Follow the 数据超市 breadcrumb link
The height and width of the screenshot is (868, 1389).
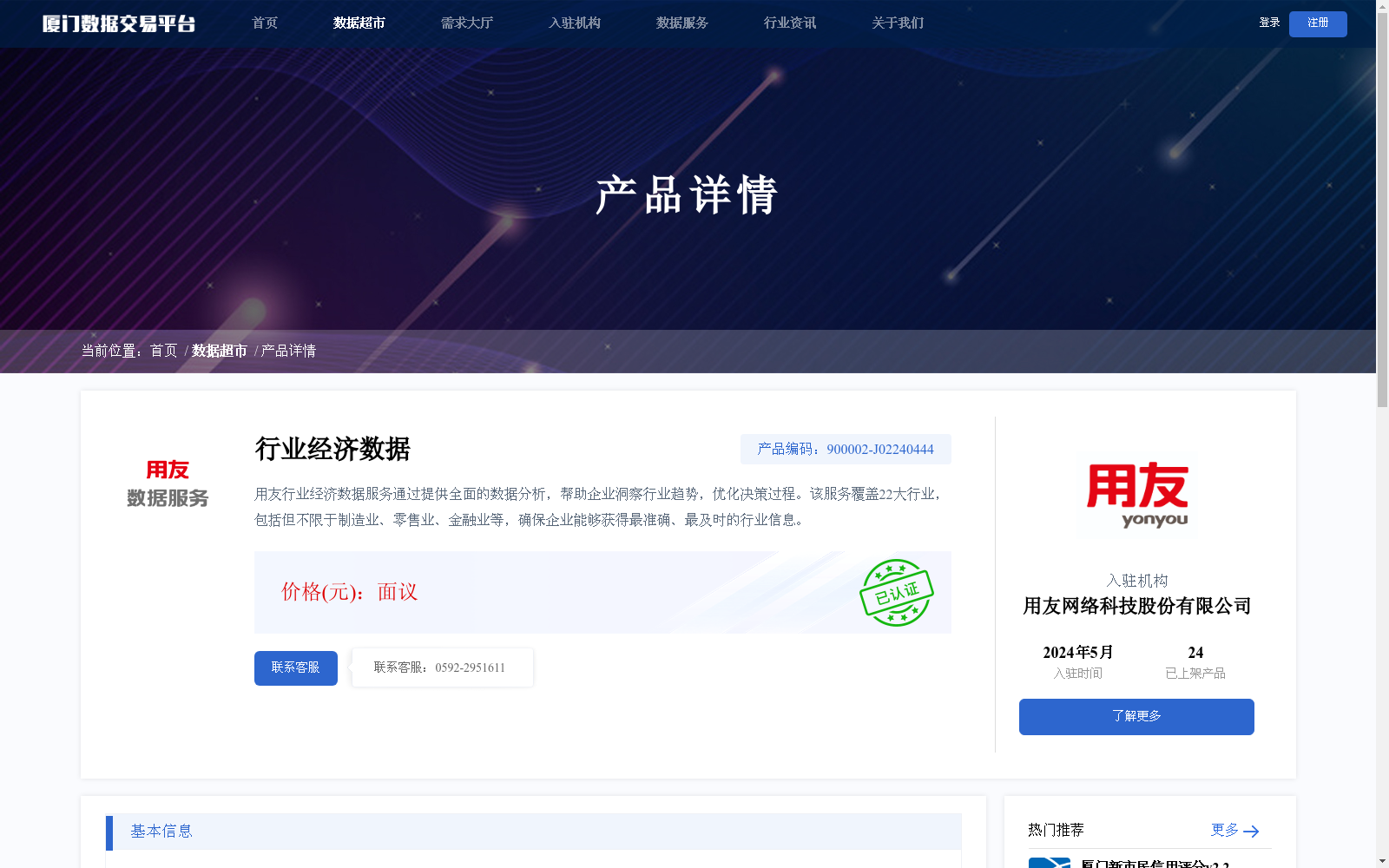pyautogui.click(x=220, y=351)
